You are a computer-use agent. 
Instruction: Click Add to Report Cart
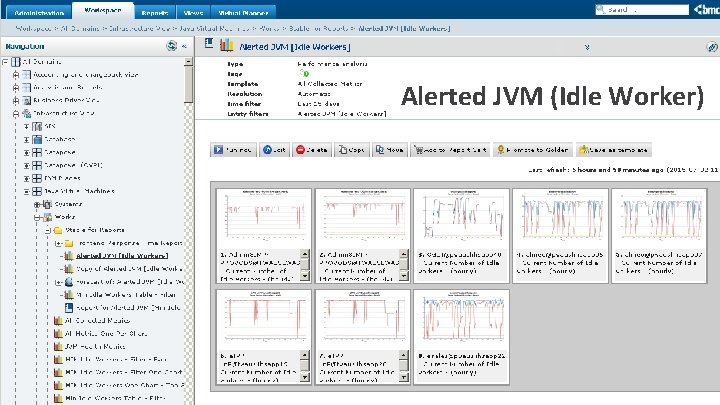[450, 150]
